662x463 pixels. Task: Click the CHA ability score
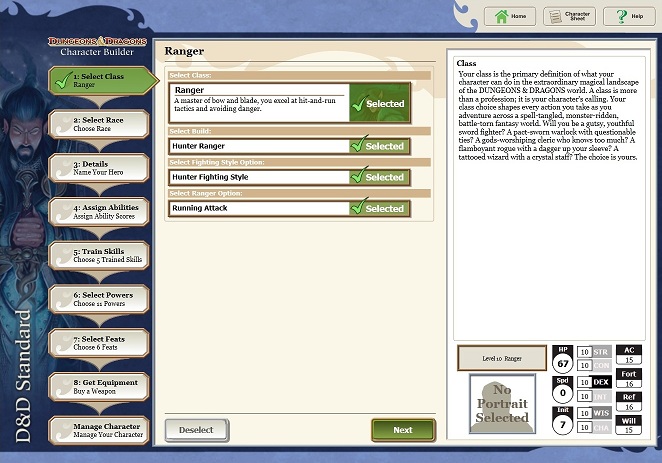tap(594, 428)
